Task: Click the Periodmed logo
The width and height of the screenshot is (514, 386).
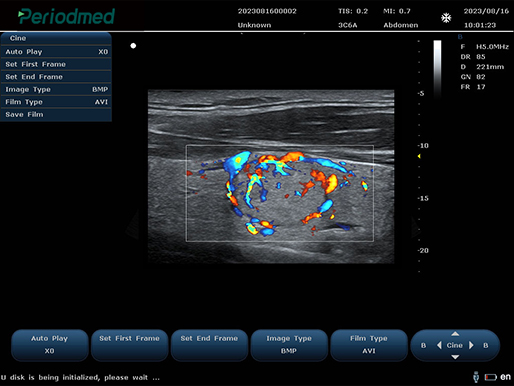Action: [66, 16]
